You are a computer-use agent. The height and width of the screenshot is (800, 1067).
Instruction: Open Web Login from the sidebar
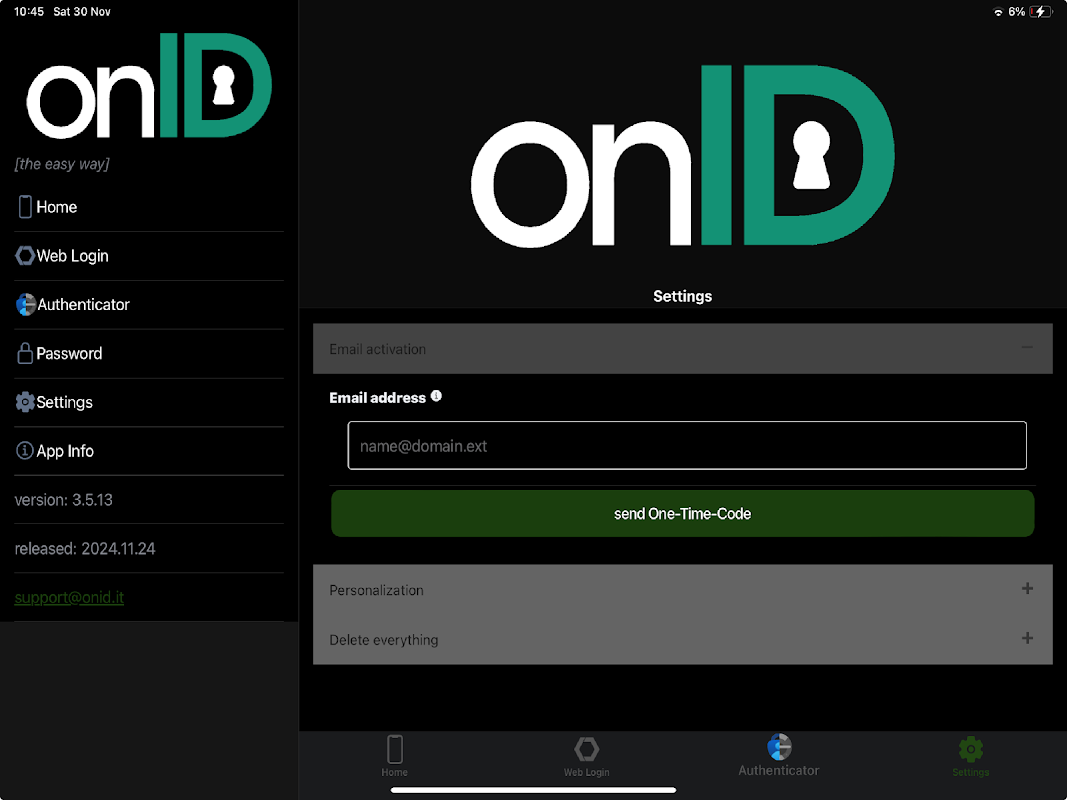click(x=148, y=256)
